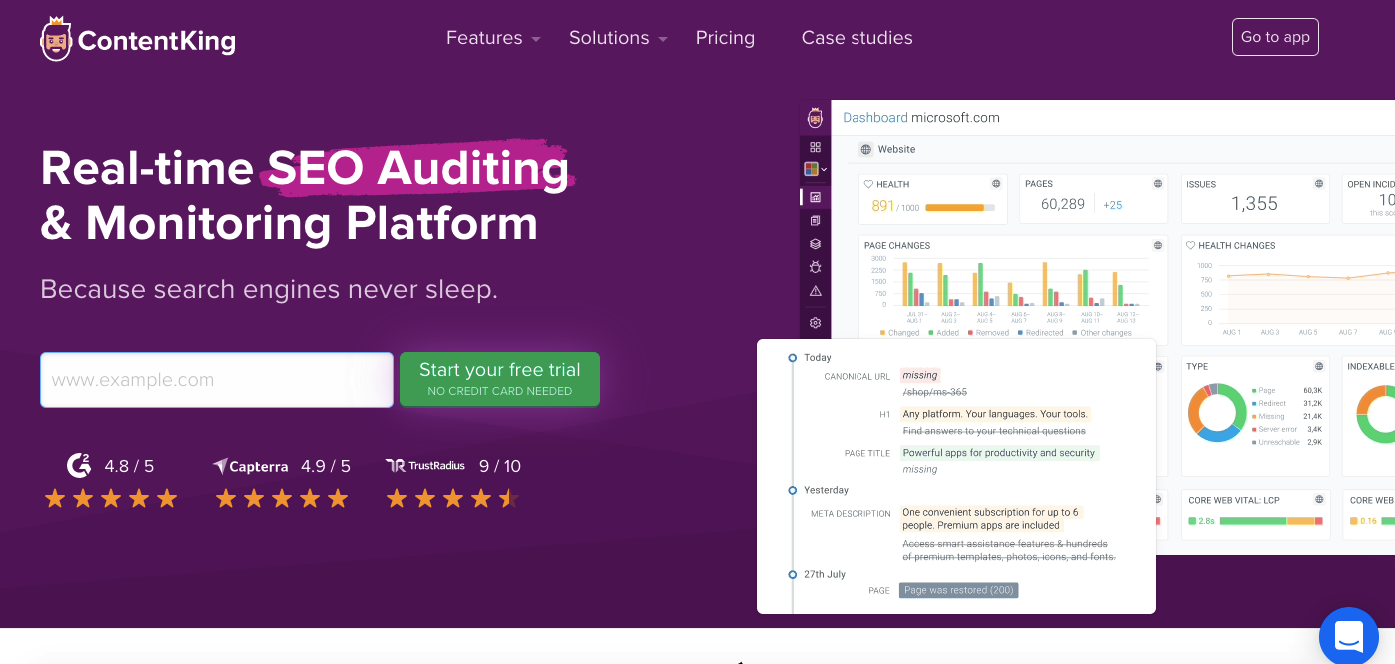Expand the Features dropdown menu
Screen dimensions: 1395x664
pos(493,38)
